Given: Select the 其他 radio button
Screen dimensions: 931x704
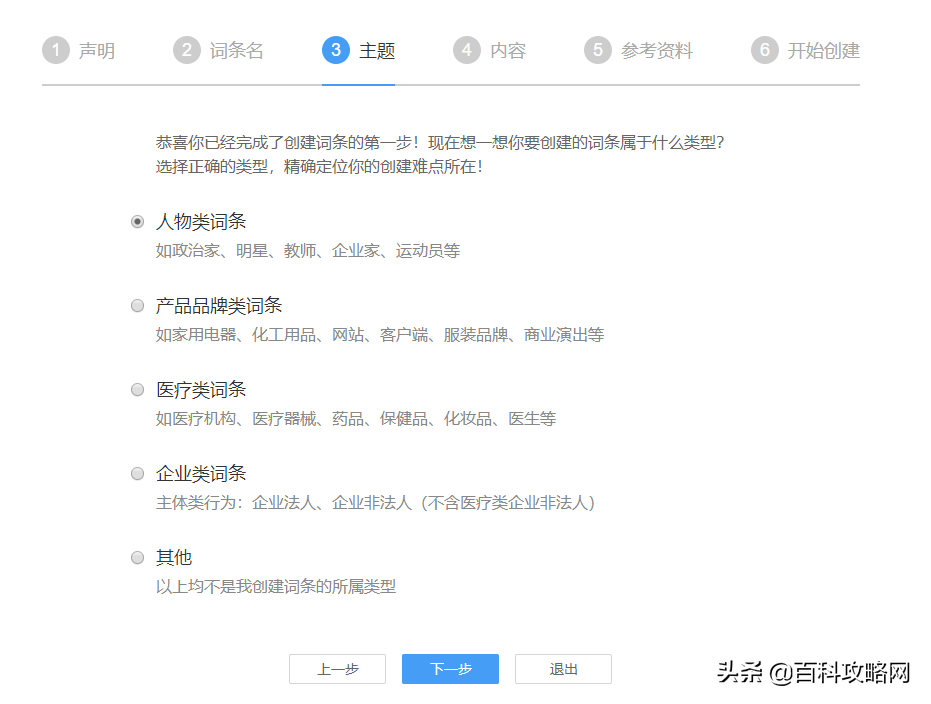Looking at the screenshot, I should (x=138, y=558).
